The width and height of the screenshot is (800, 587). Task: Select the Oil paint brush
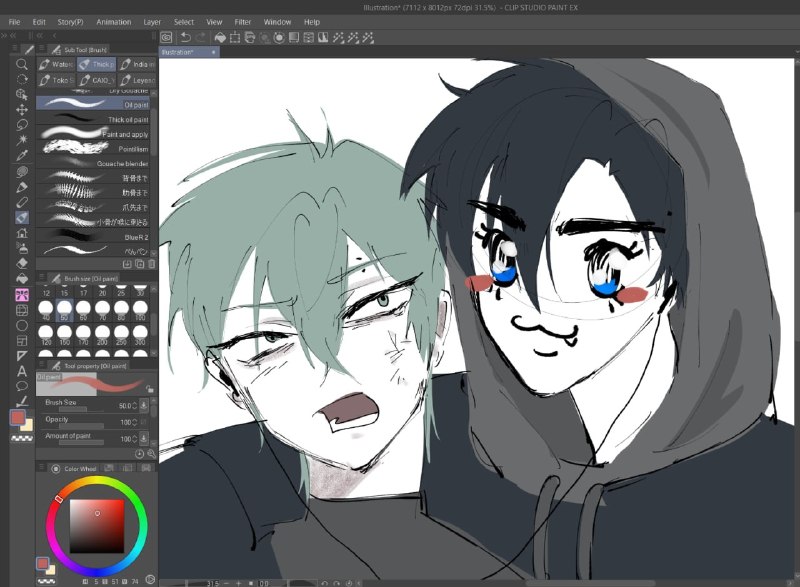[x=93, y=104]
